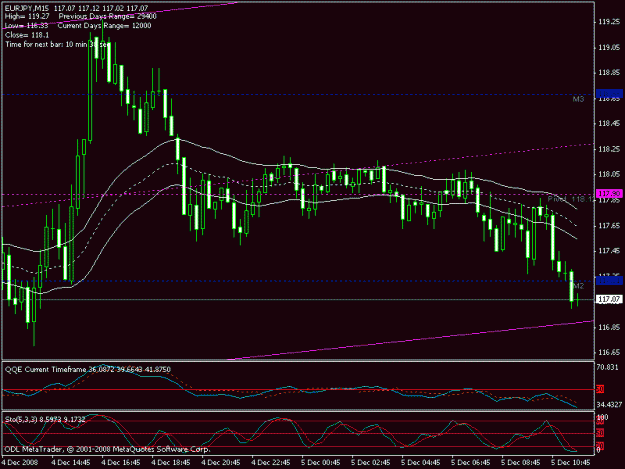Click the 'Current Days Range= 12000' label
Screen dimensions: 625x469
pyautogui.click(x=104, y=26)
